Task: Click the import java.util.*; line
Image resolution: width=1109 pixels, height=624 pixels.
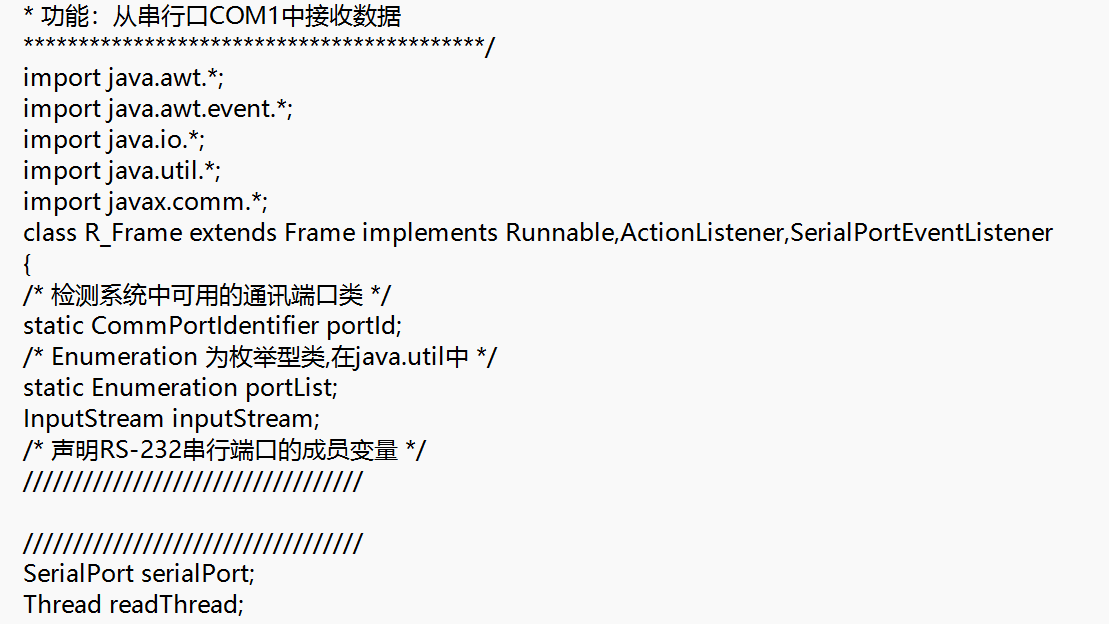Action: [122, 171]
